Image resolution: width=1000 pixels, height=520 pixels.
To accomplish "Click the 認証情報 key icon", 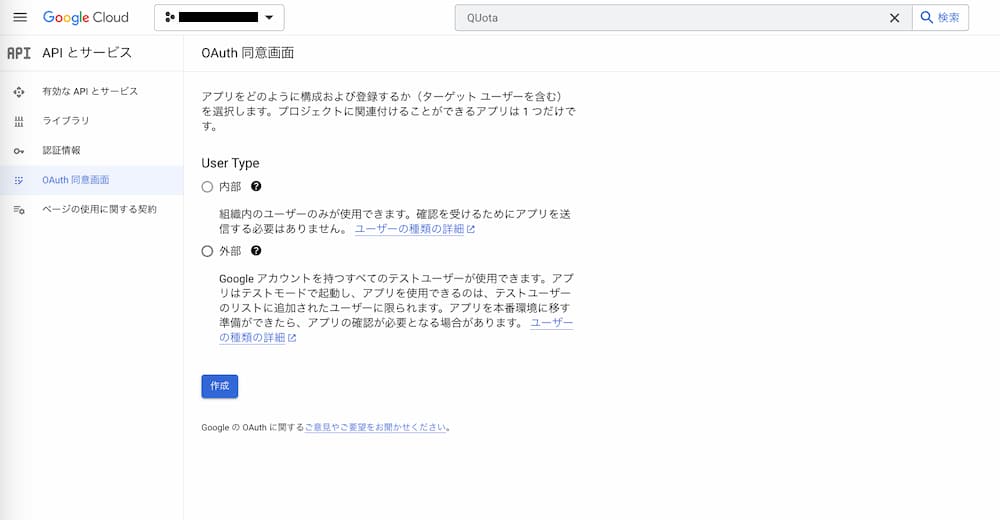I will click(19, 151).
